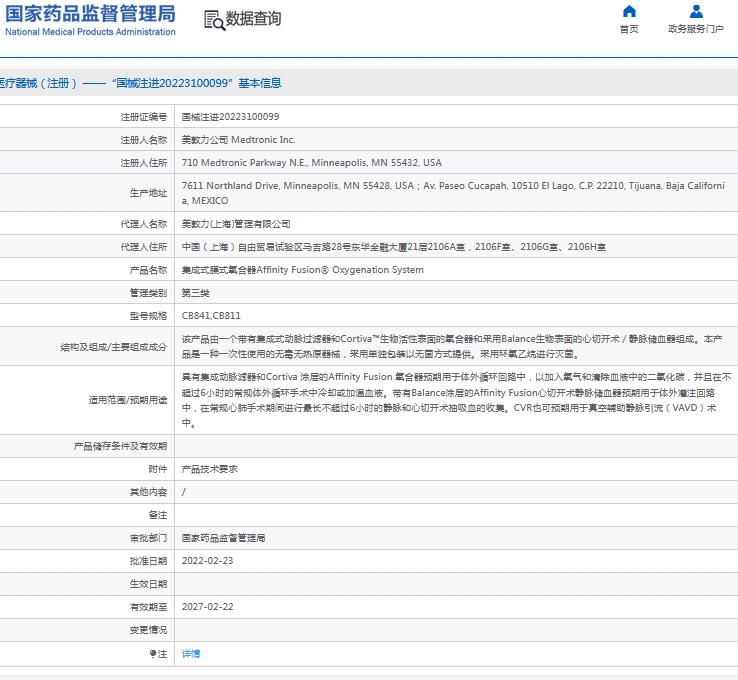Screen dimensions: 738x680
Task: Click the 代理人住所 row label
Action: pyautogui.click(x=144, y=248)
